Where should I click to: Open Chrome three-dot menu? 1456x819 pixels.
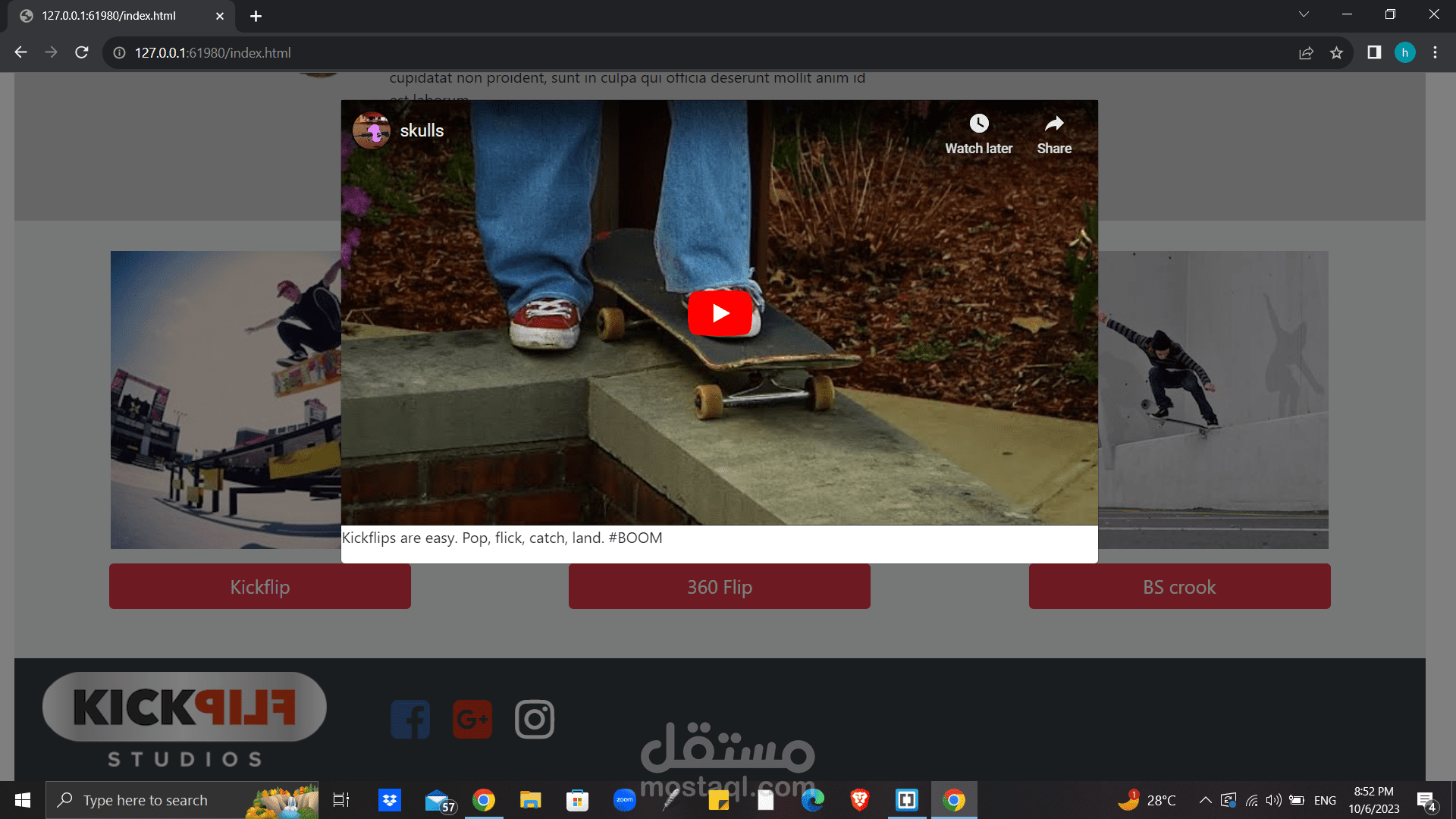click(1435, 53)
